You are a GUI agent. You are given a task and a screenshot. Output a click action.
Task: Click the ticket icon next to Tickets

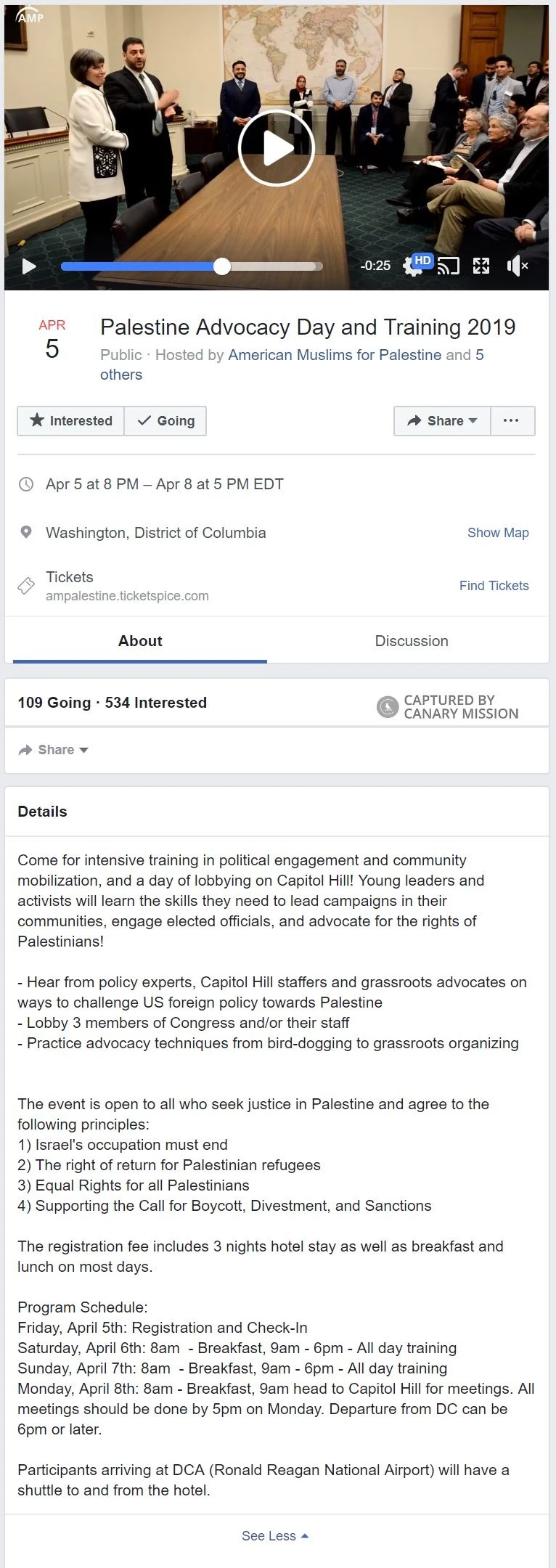[26, 586]
